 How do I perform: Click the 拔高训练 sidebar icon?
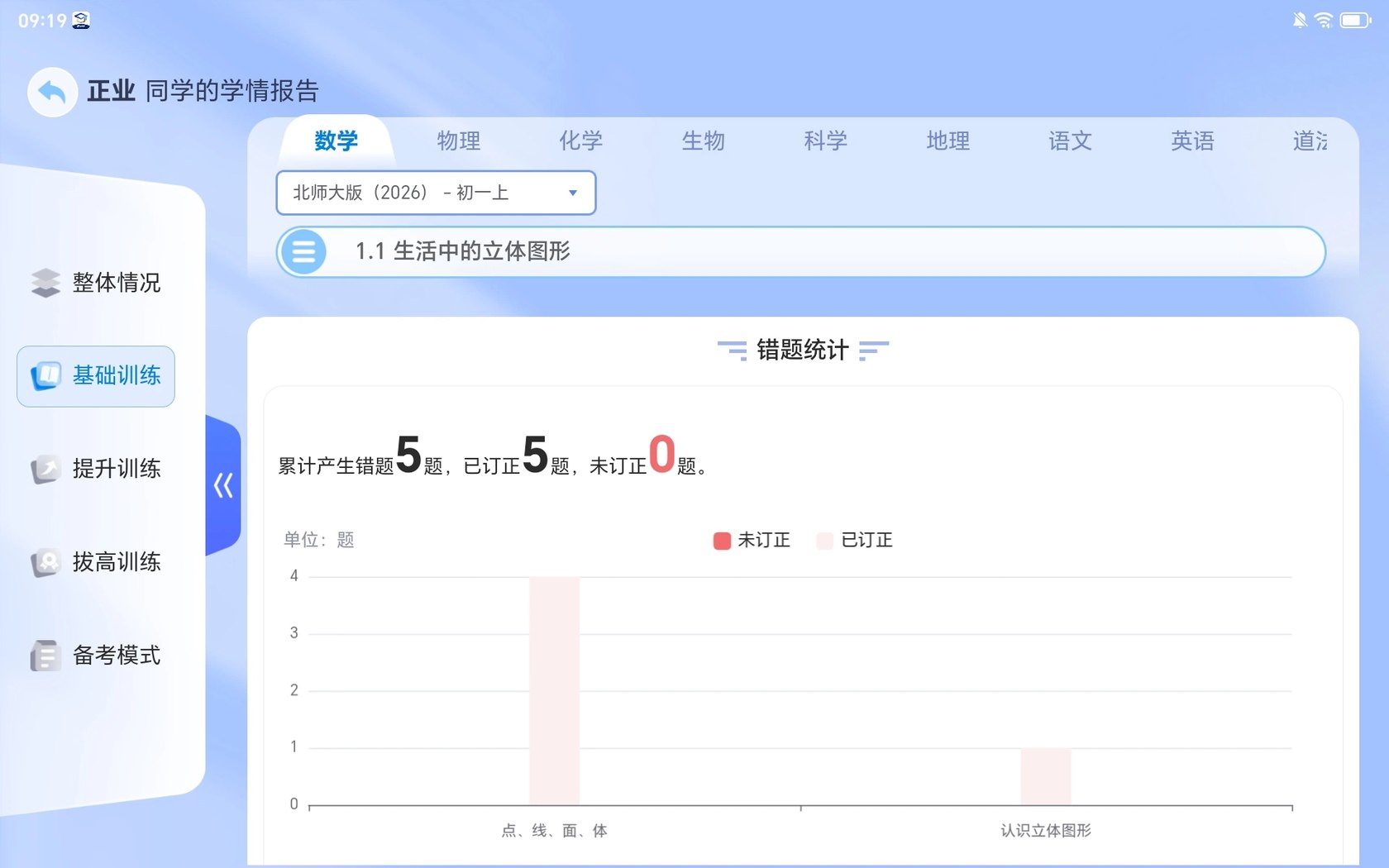45,563
